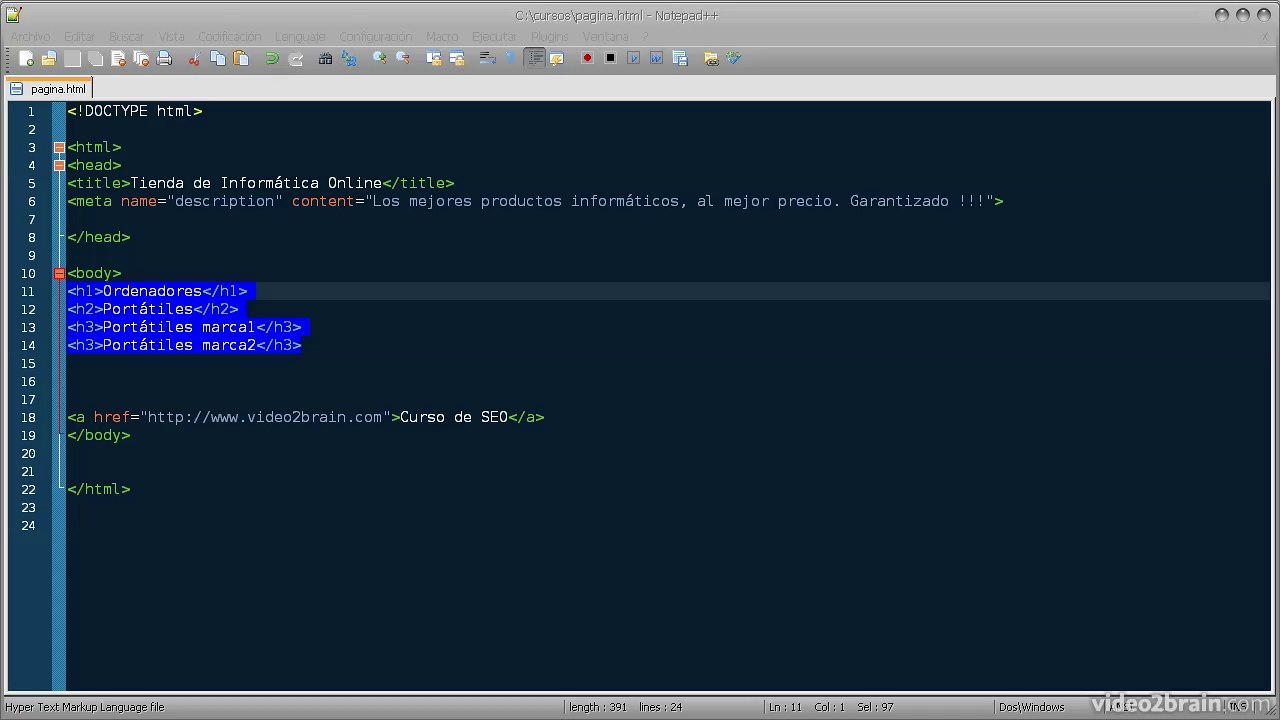Run macro multiple times icon
The height and width of the screenshot is (720, 1280).
(x=656, y=59)
